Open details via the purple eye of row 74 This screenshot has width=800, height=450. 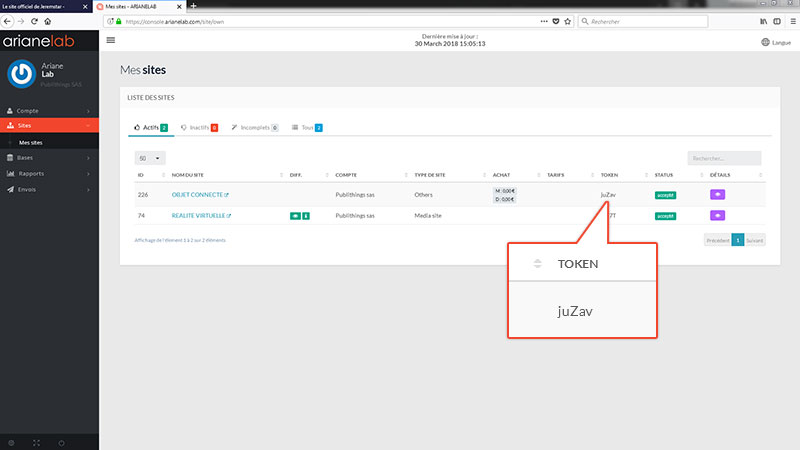tap(717, 215)
